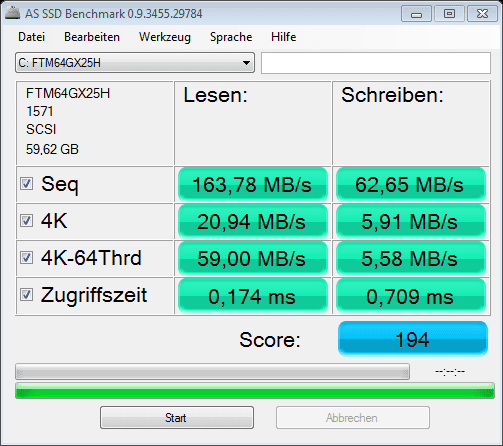Click the Seq read result 163,78 MB/s
This screenshot has width=503, height=446.
(x=252, y=184)
